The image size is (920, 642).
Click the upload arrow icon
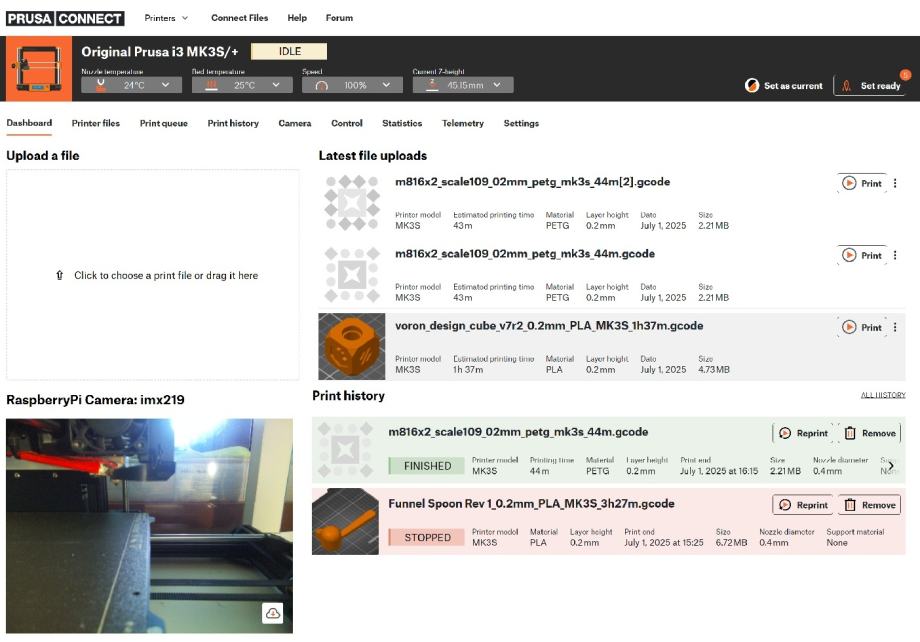59,275
